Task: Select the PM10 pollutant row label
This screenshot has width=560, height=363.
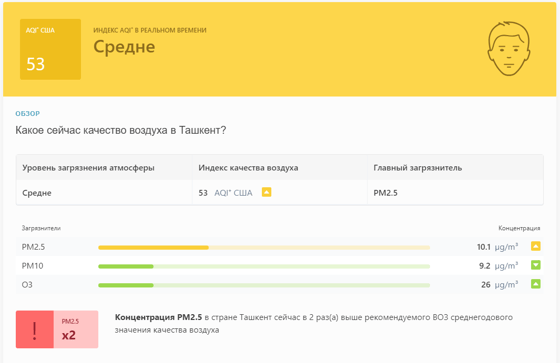Action: (32, 266)
